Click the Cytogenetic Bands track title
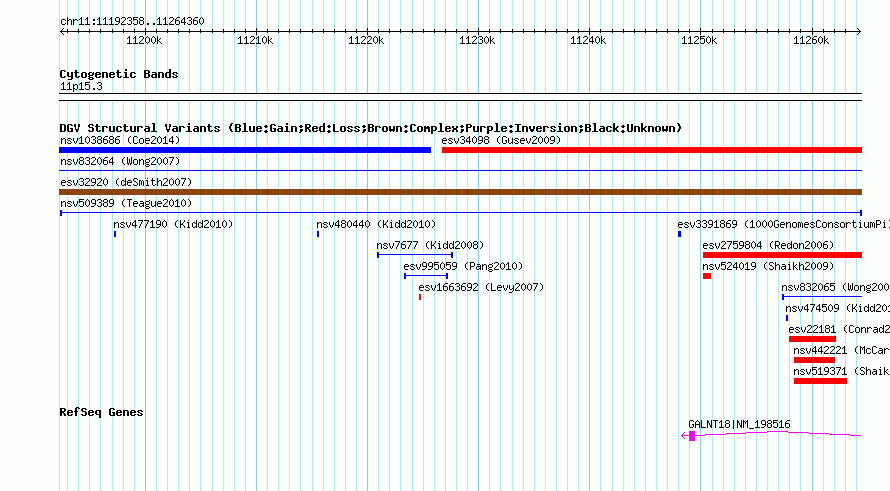This screenshot has width=890, height=491. pos(119,74)
